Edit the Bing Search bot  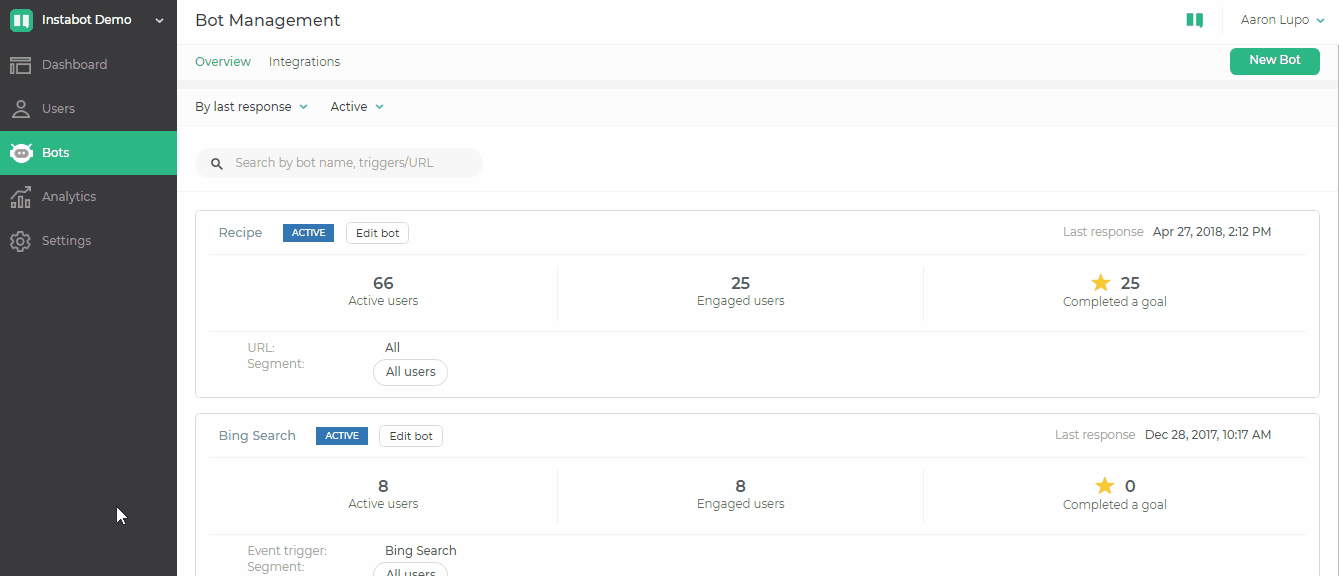pyautogui.click(x=411, y=436)
